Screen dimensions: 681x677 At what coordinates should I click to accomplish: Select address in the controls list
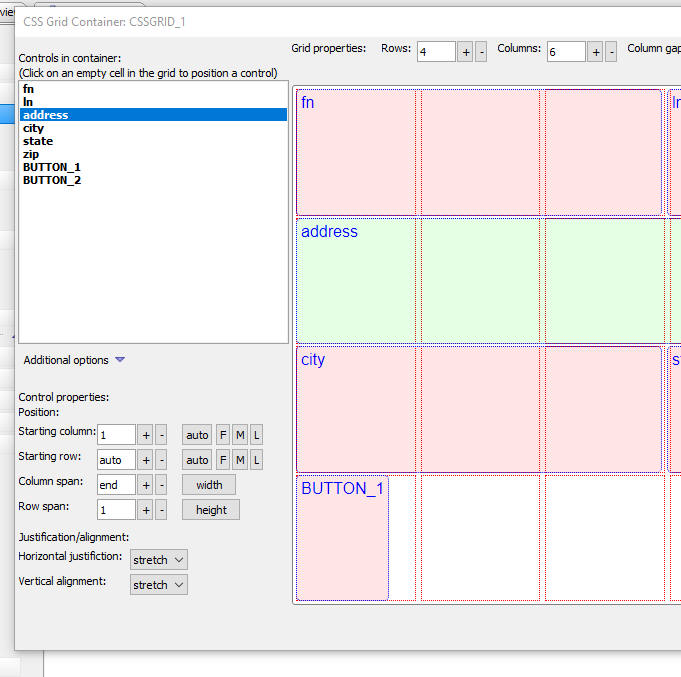153,115
